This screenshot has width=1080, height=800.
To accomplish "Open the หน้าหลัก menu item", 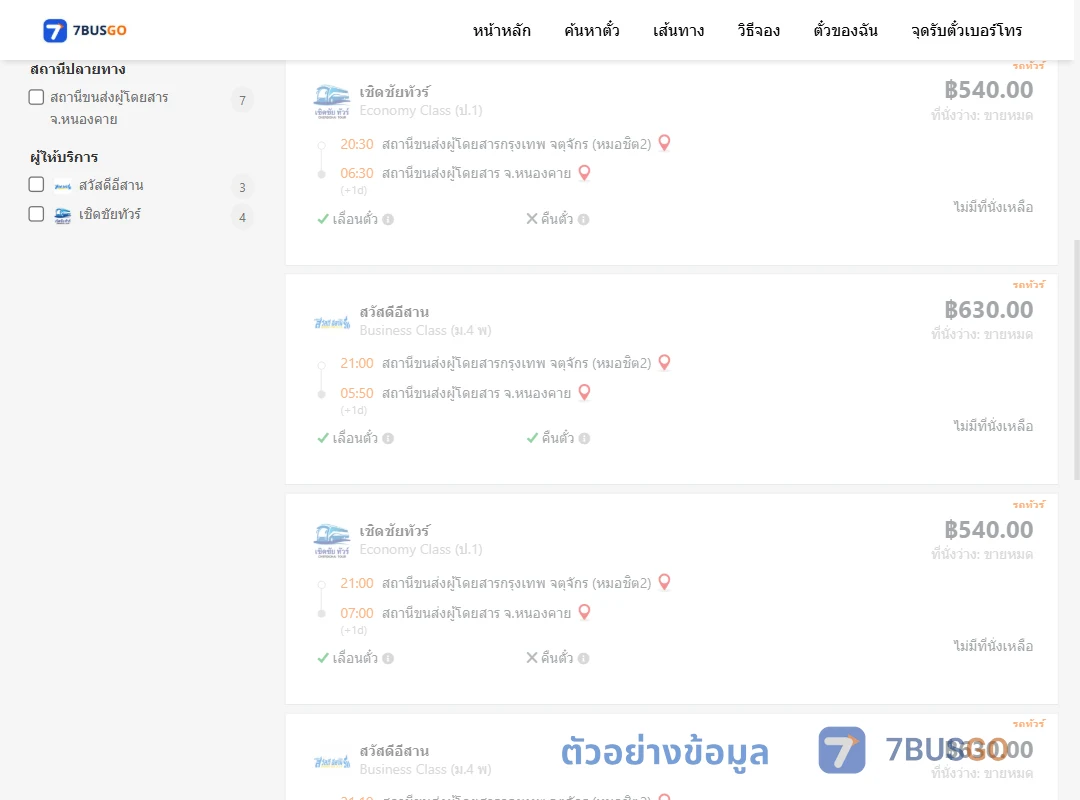I will point(501,30).
